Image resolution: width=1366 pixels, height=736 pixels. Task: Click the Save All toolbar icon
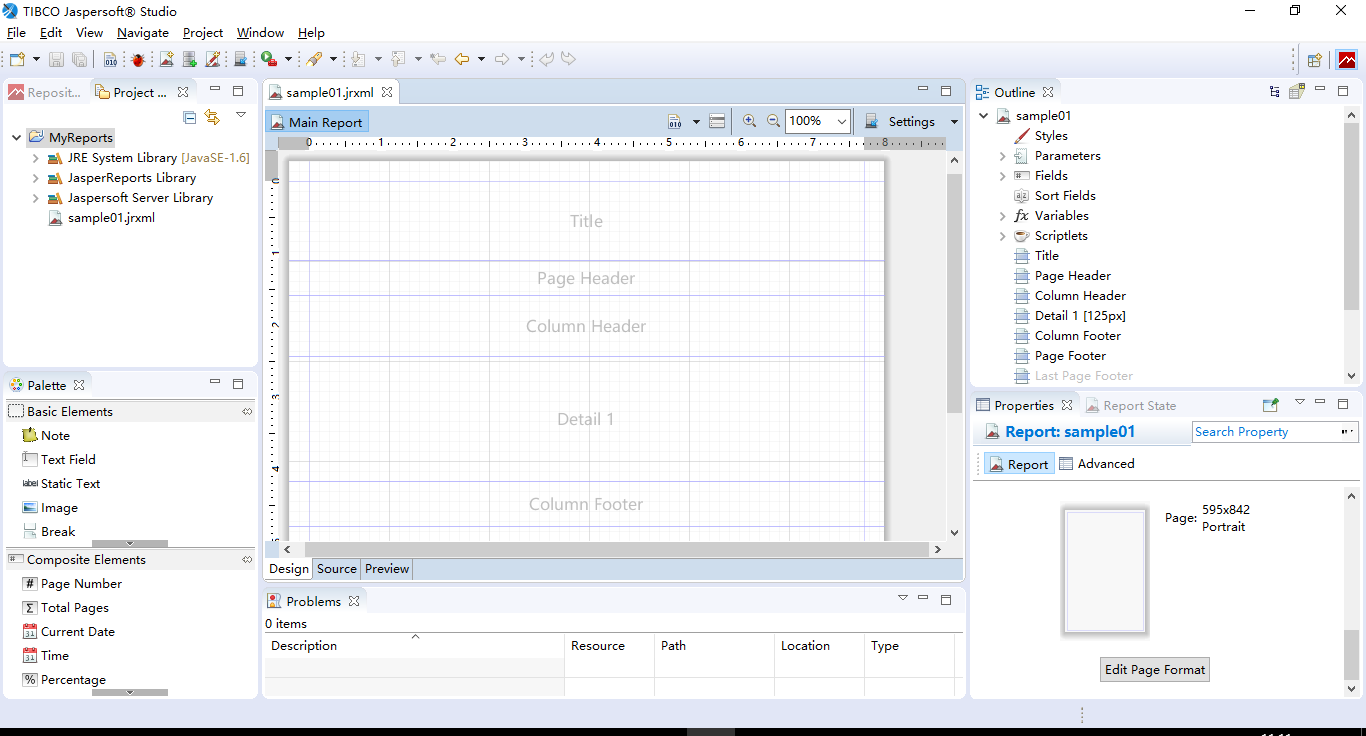click(x=79, y=60)
